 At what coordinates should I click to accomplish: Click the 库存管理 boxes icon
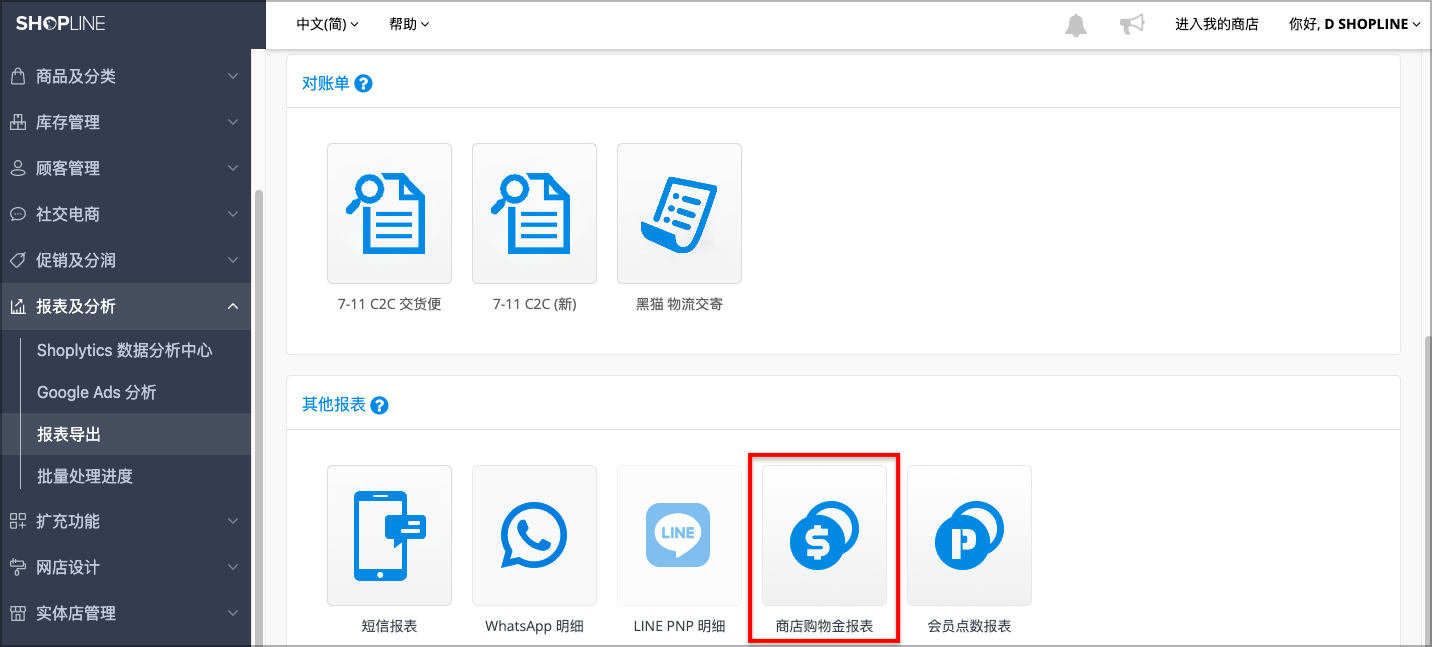click(x=17, y=122)
